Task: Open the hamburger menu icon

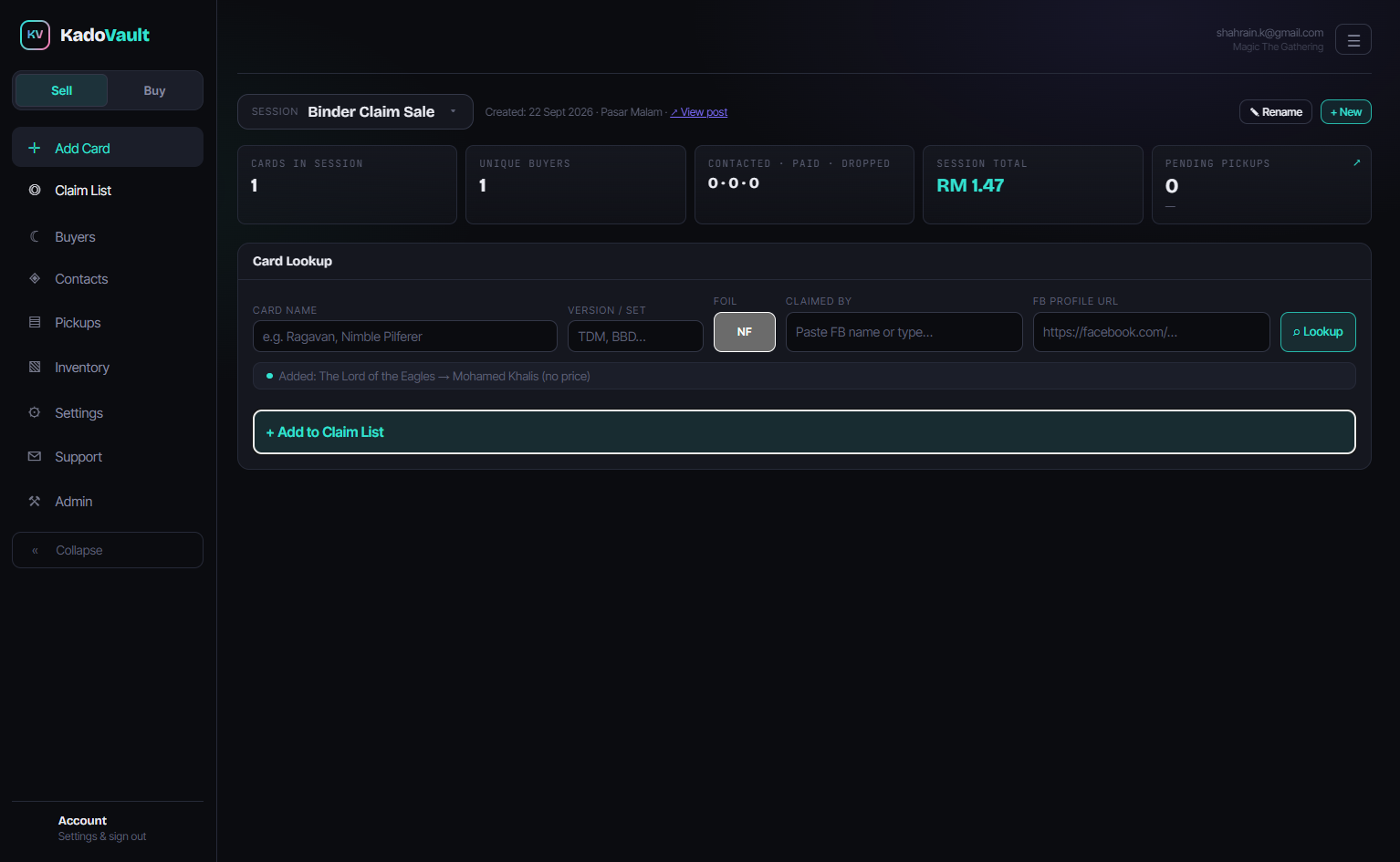Action: click(x=1353, y=39)
